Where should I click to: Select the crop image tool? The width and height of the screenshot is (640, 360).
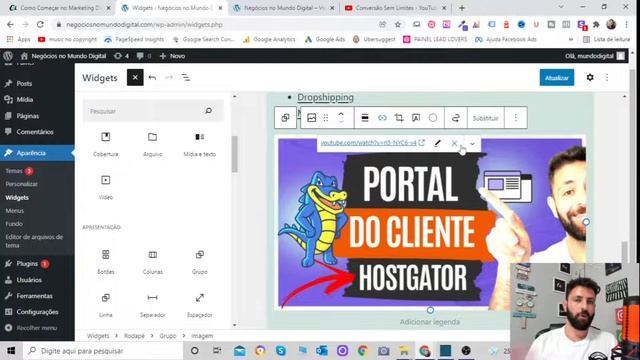[399, 118]
